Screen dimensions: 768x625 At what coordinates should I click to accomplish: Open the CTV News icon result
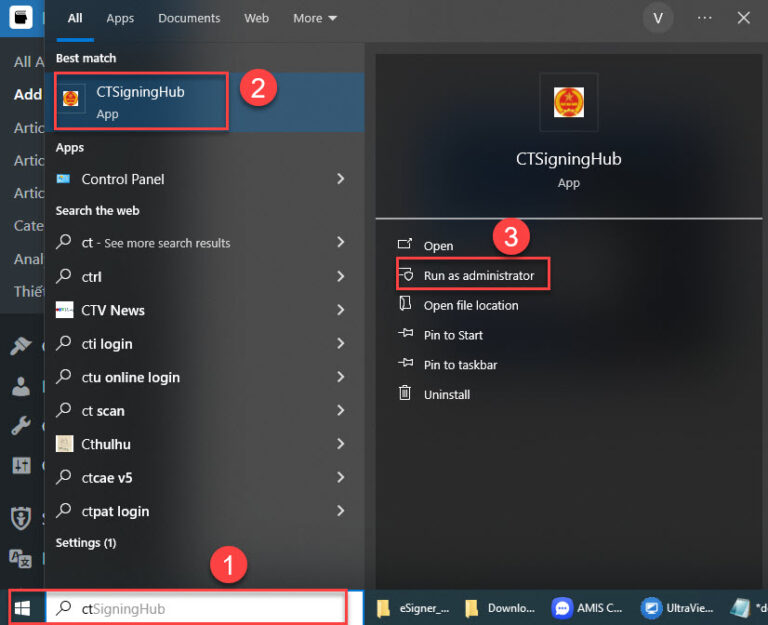click(x=64, y=310)
